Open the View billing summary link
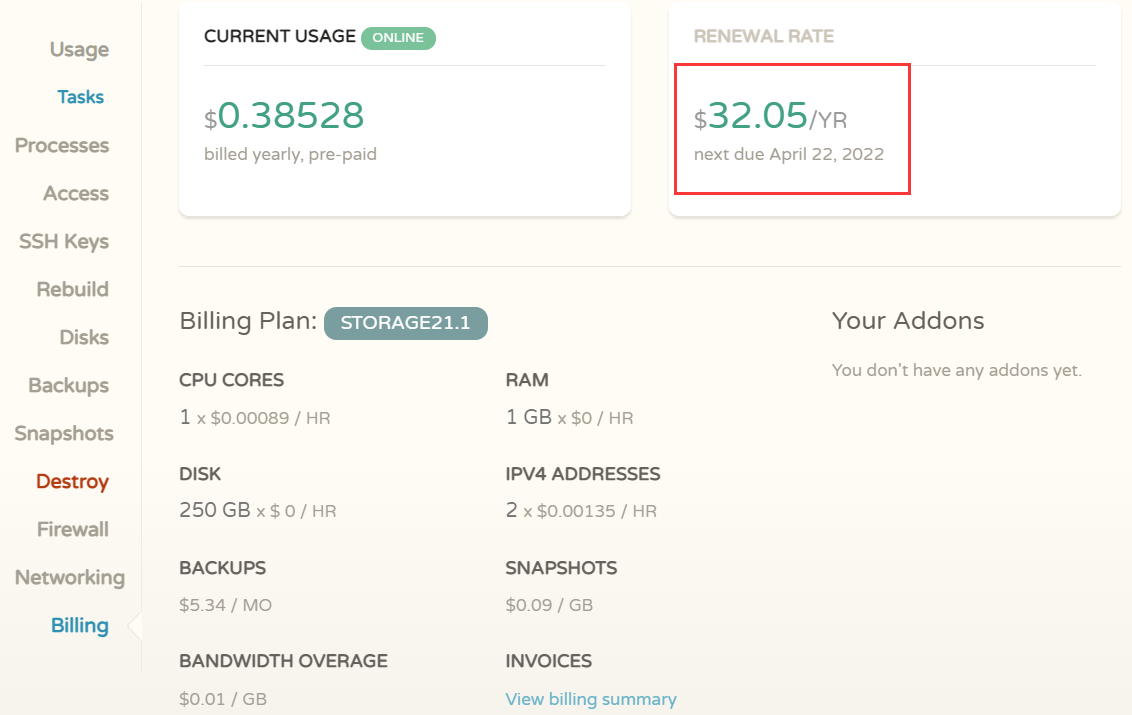1132x715 pixels. [x=591, y=699]
